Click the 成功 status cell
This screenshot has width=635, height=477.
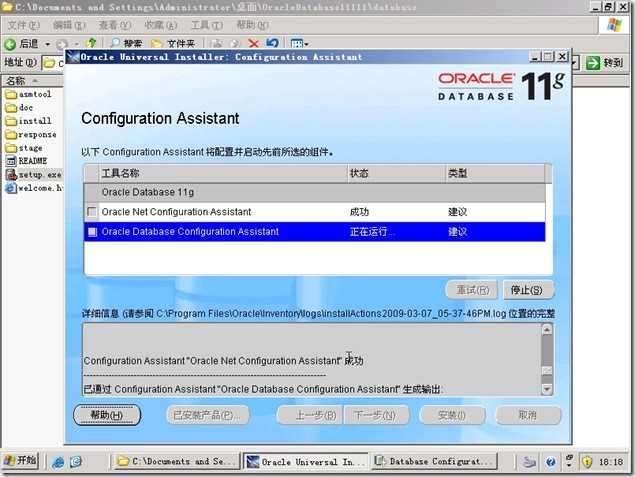[359, 212]
